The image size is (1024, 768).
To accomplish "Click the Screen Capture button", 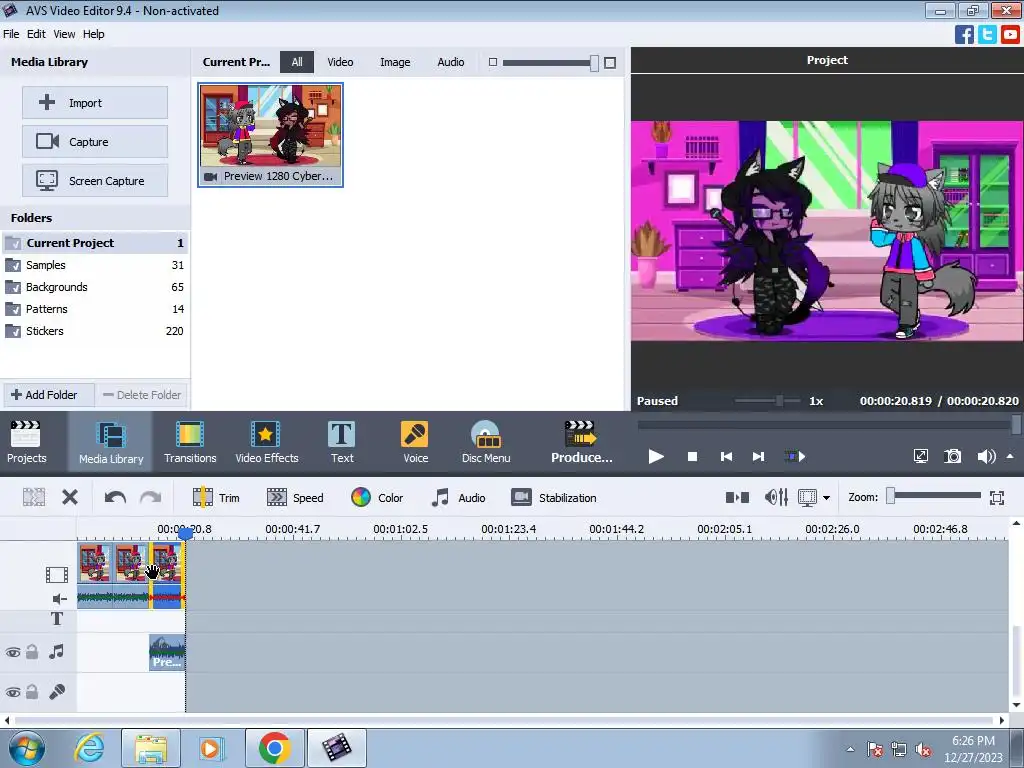I will coord(95,181).
